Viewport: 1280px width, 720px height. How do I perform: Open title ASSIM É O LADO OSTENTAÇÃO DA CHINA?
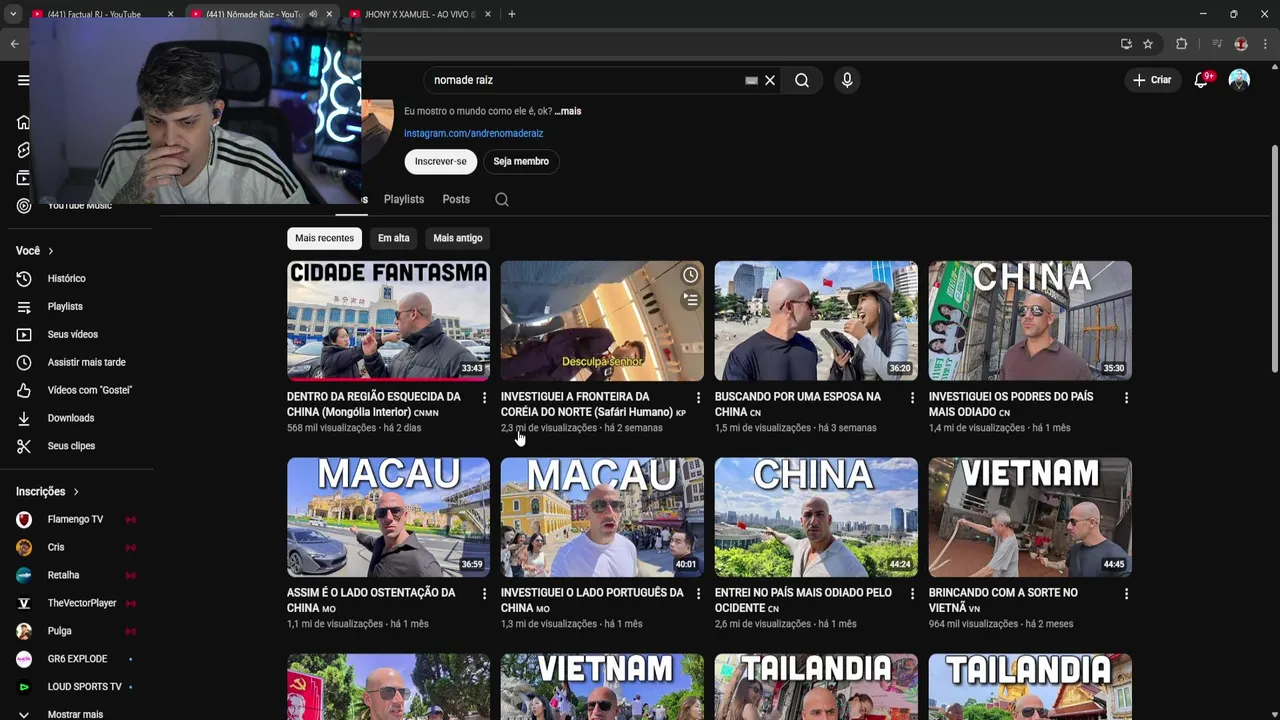coord(371,600)
